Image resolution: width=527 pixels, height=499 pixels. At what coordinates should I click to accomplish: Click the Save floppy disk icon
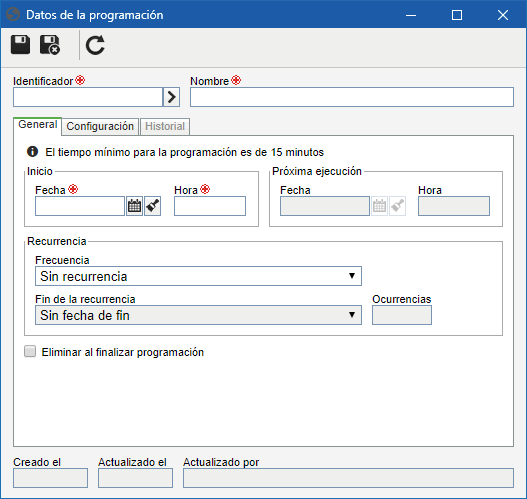(x=20, y=45)
